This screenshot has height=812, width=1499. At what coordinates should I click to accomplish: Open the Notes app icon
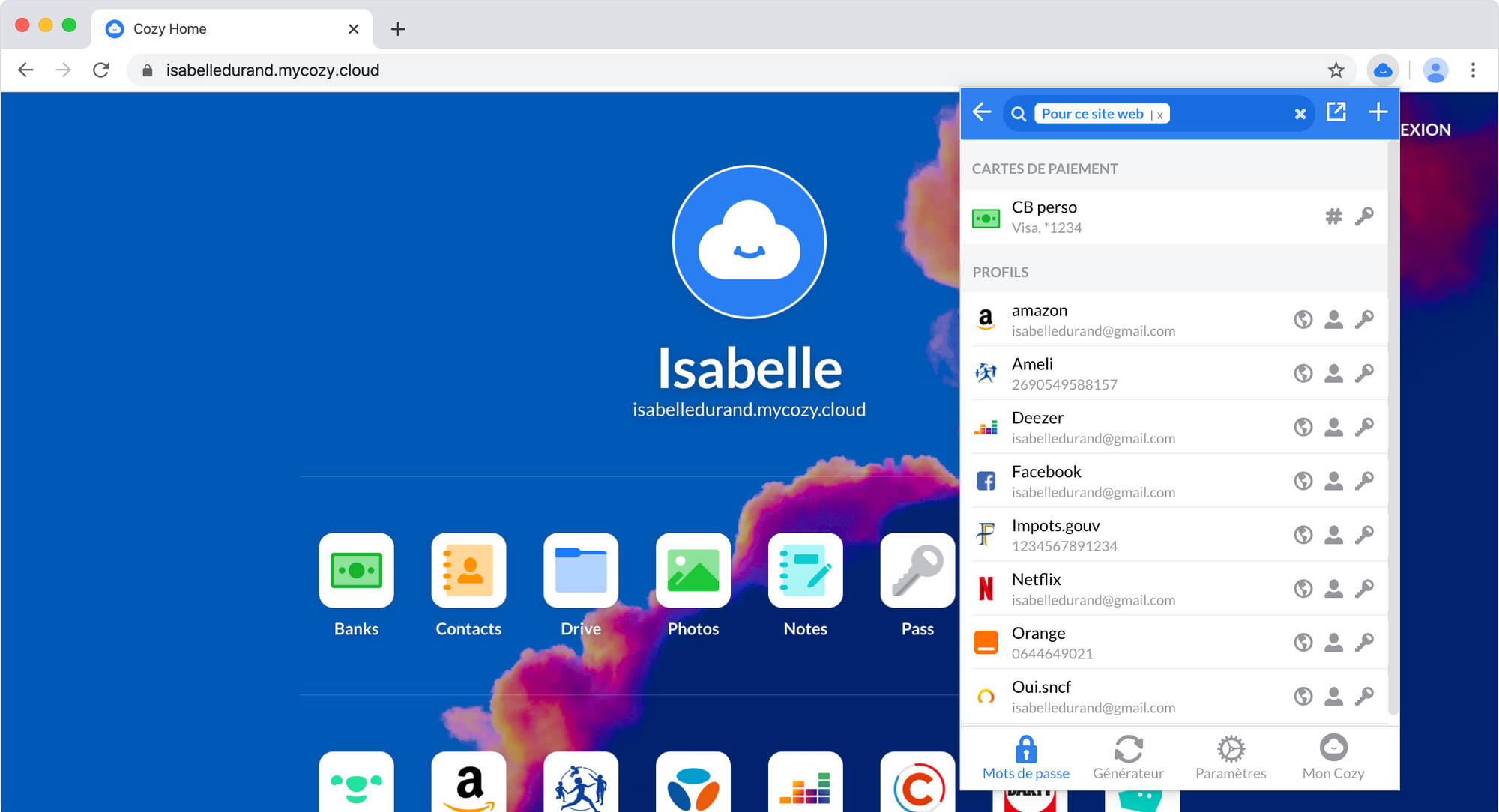coord(806,570)
